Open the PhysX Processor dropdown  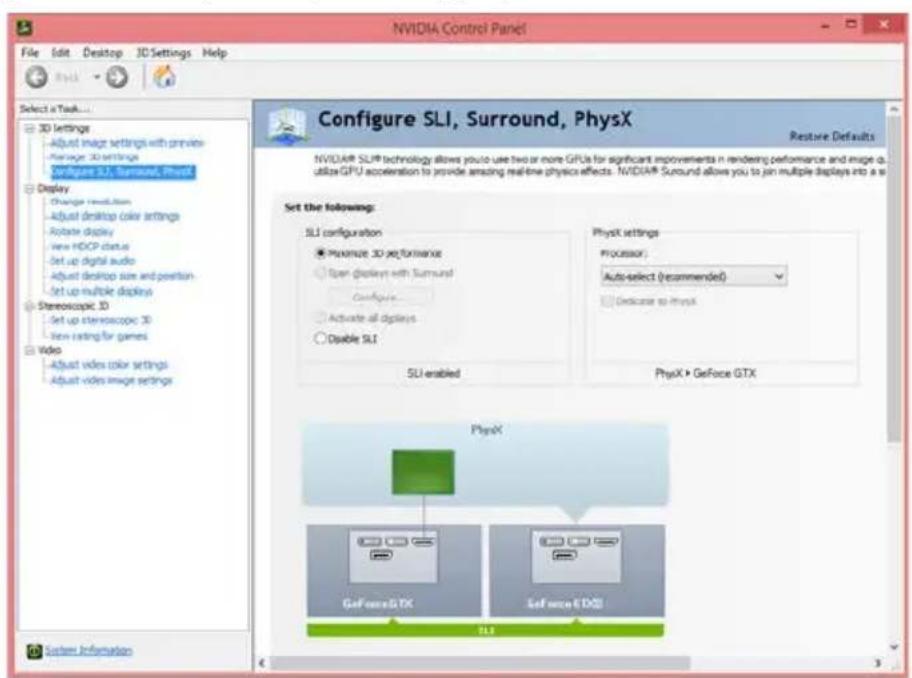tap(693, 276)
